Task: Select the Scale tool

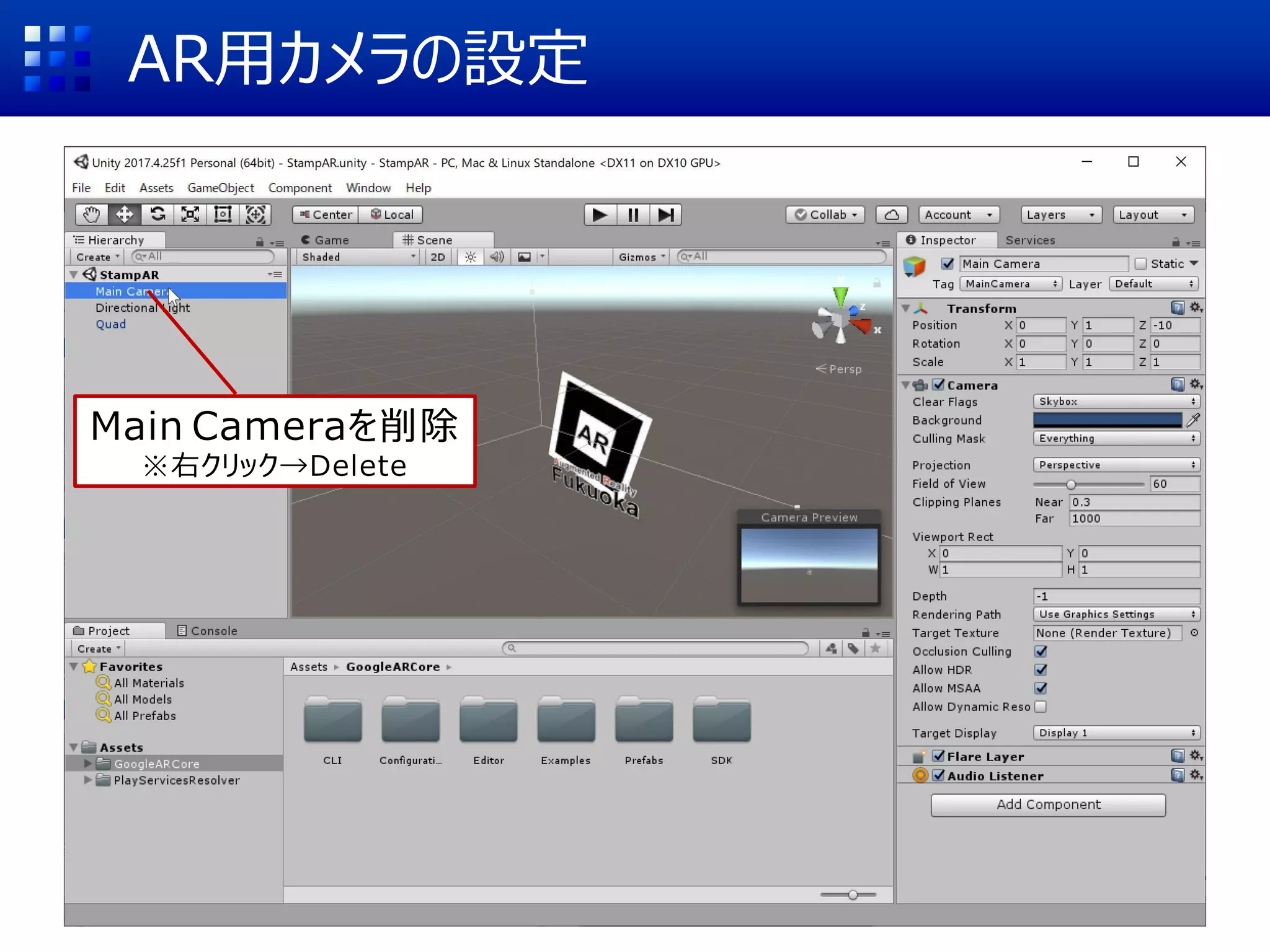Action: click(x=190, y=214)
